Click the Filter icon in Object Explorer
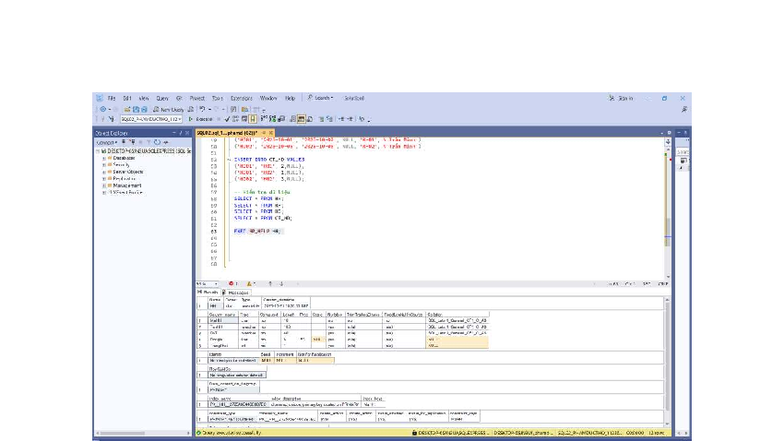Screen dimensions: 784x441 (148, 142)
